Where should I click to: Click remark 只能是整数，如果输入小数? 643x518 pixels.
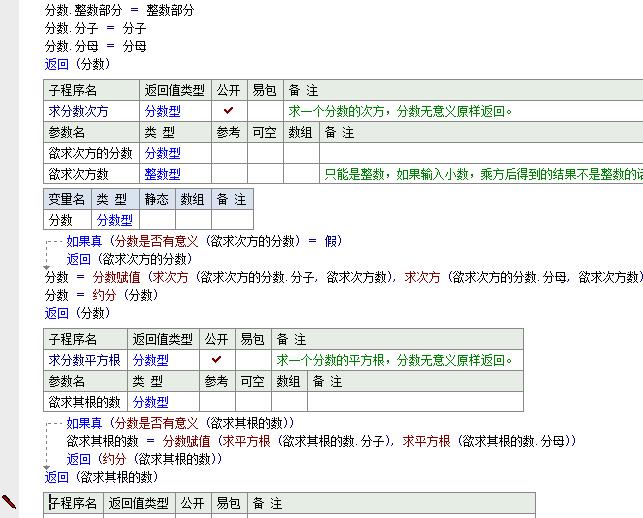483,174
